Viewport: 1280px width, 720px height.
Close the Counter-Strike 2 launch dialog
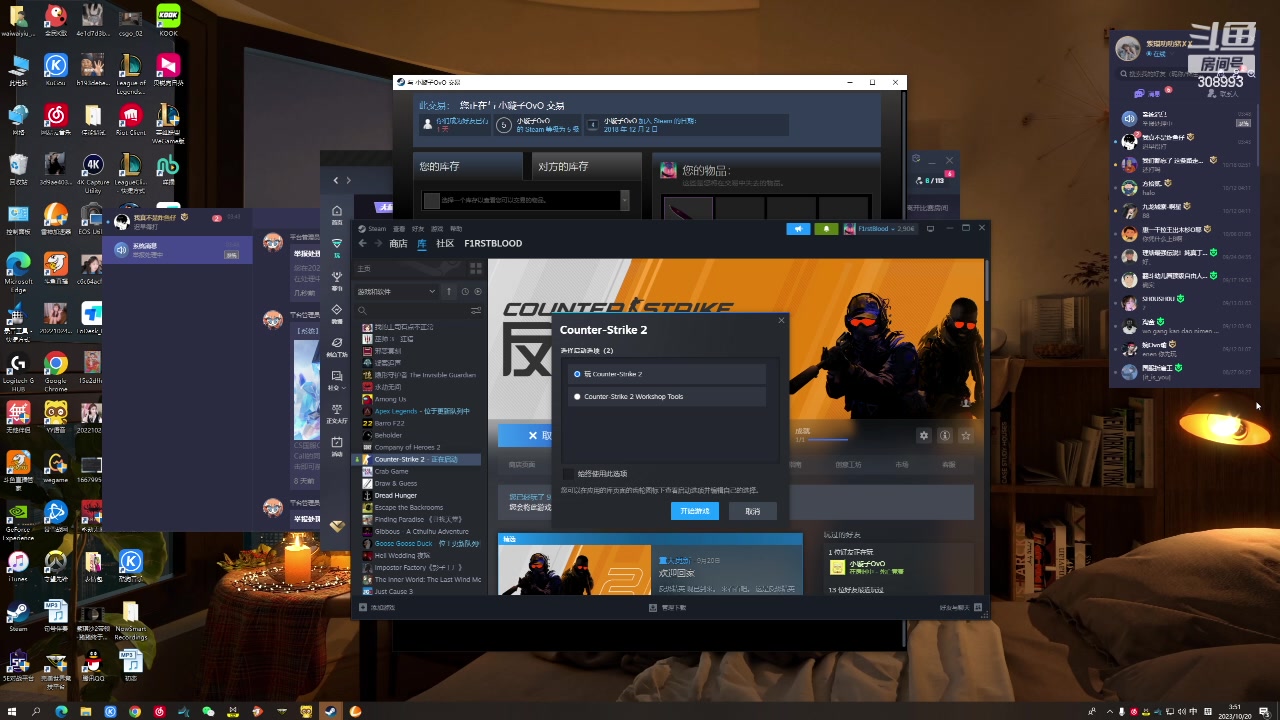pyautogui.click(x=781, y=320)
